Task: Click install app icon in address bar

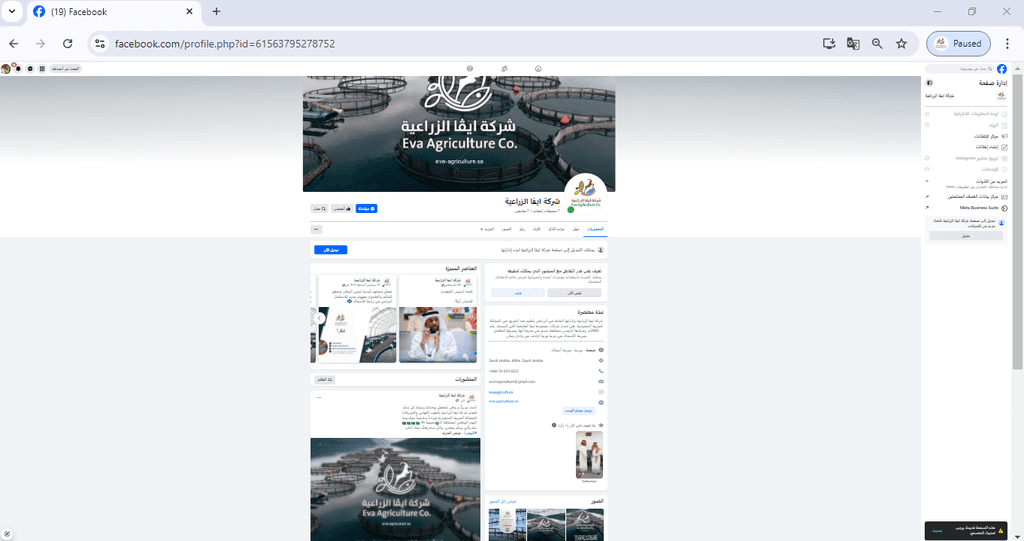Action: click(x=829, y=44)
